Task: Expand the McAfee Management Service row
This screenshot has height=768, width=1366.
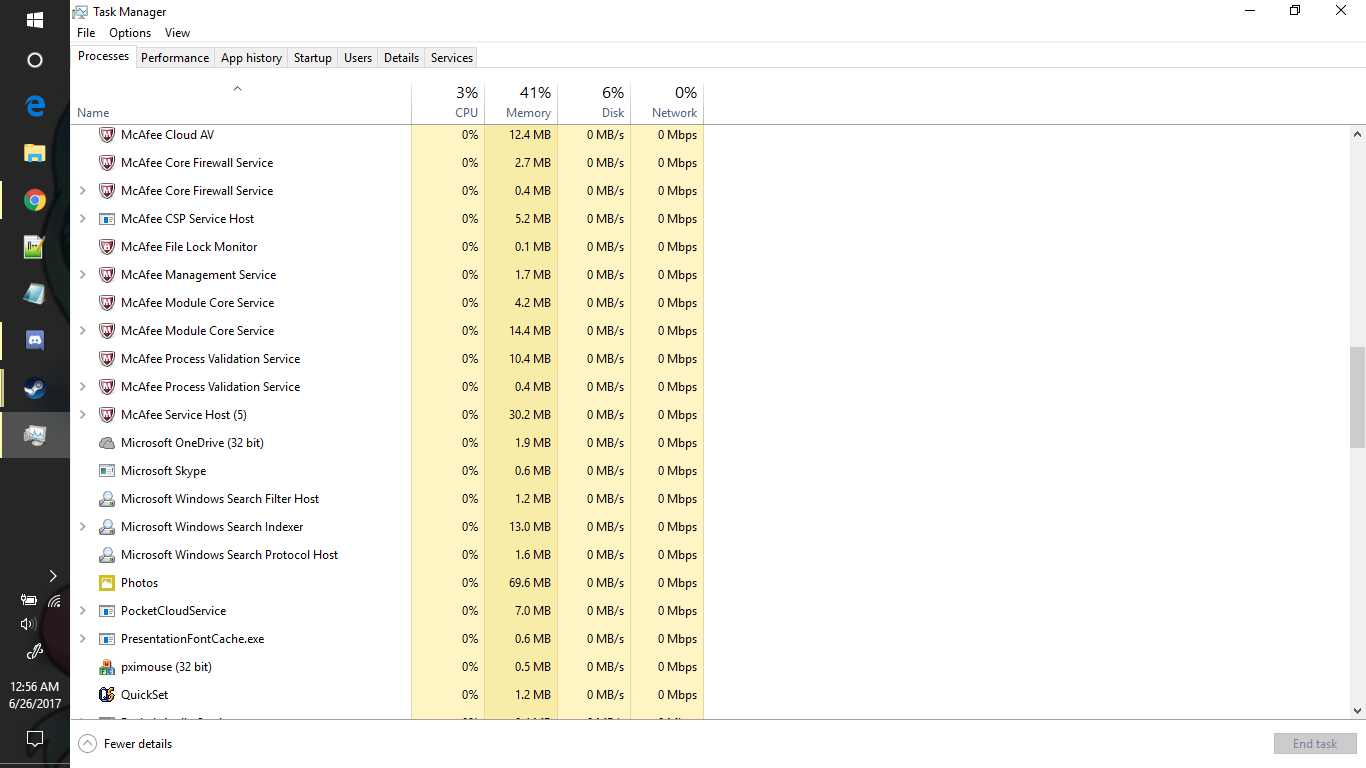Action: coord(83,275)
